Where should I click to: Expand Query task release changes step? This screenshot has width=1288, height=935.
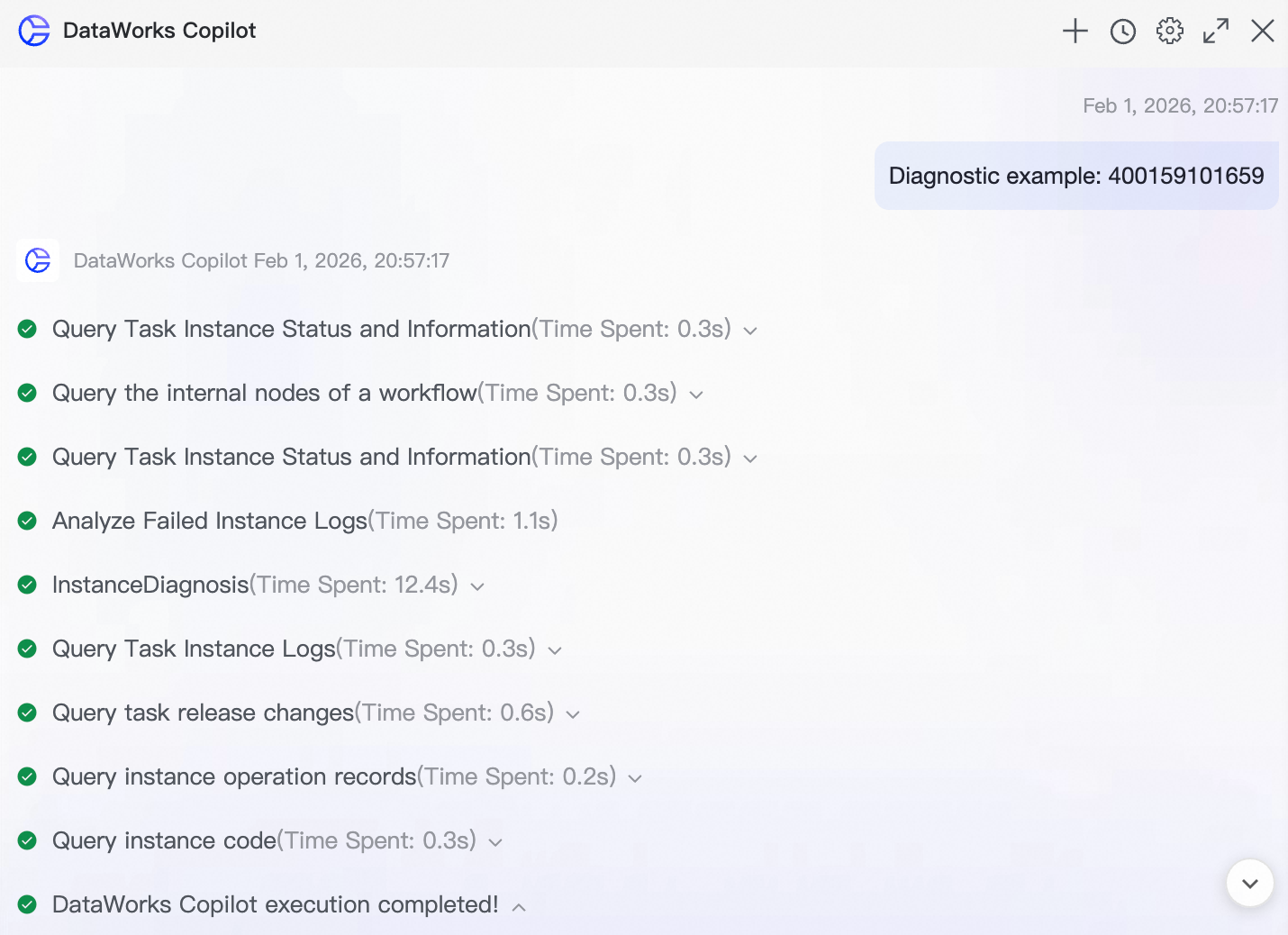click(573, 714)
